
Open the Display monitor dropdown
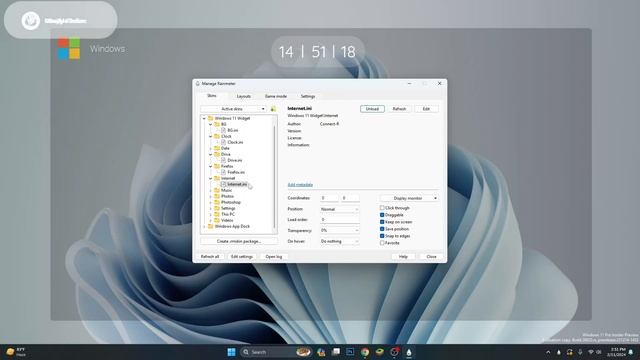click(409, 198)
